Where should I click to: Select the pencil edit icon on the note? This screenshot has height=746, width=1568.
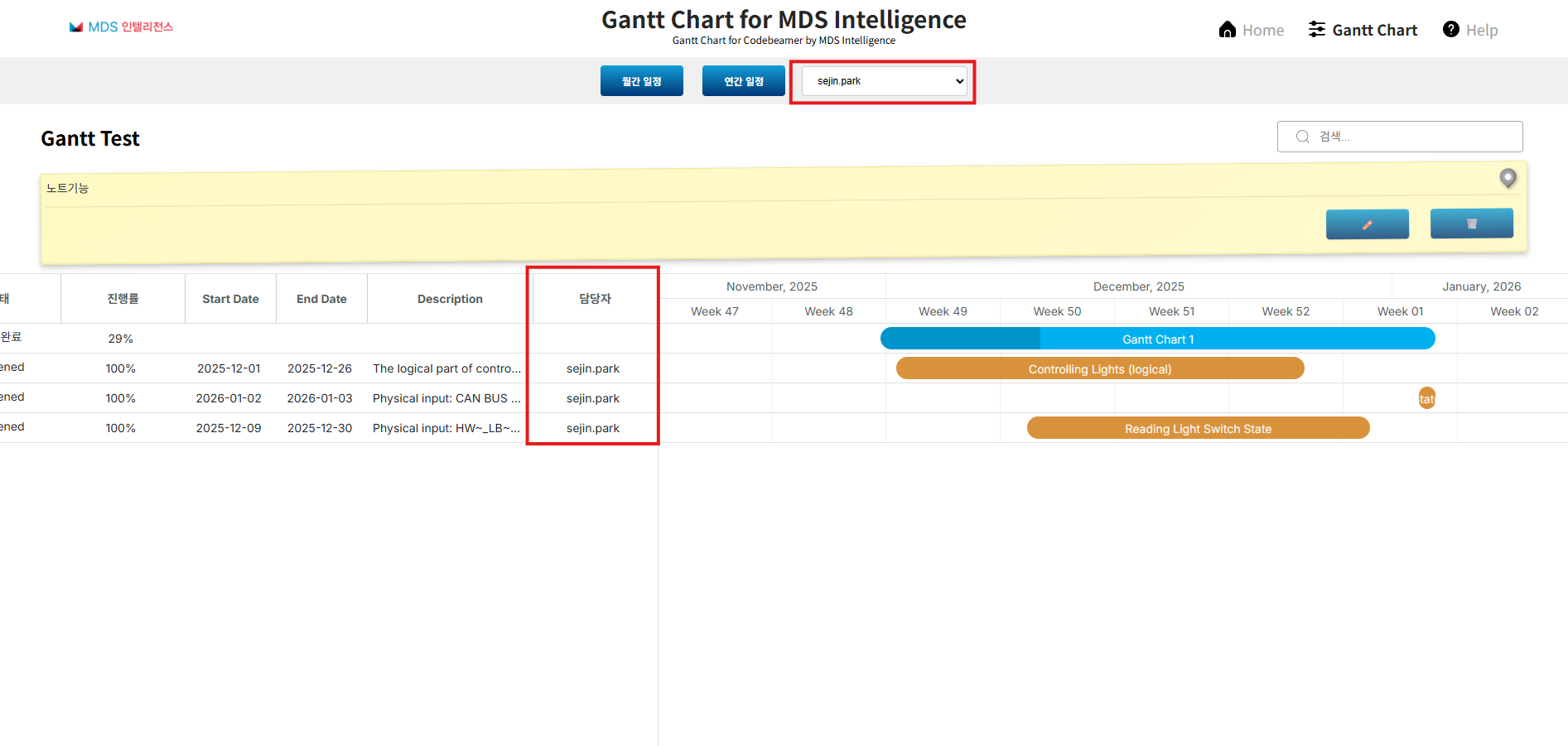coord(1366,224)
